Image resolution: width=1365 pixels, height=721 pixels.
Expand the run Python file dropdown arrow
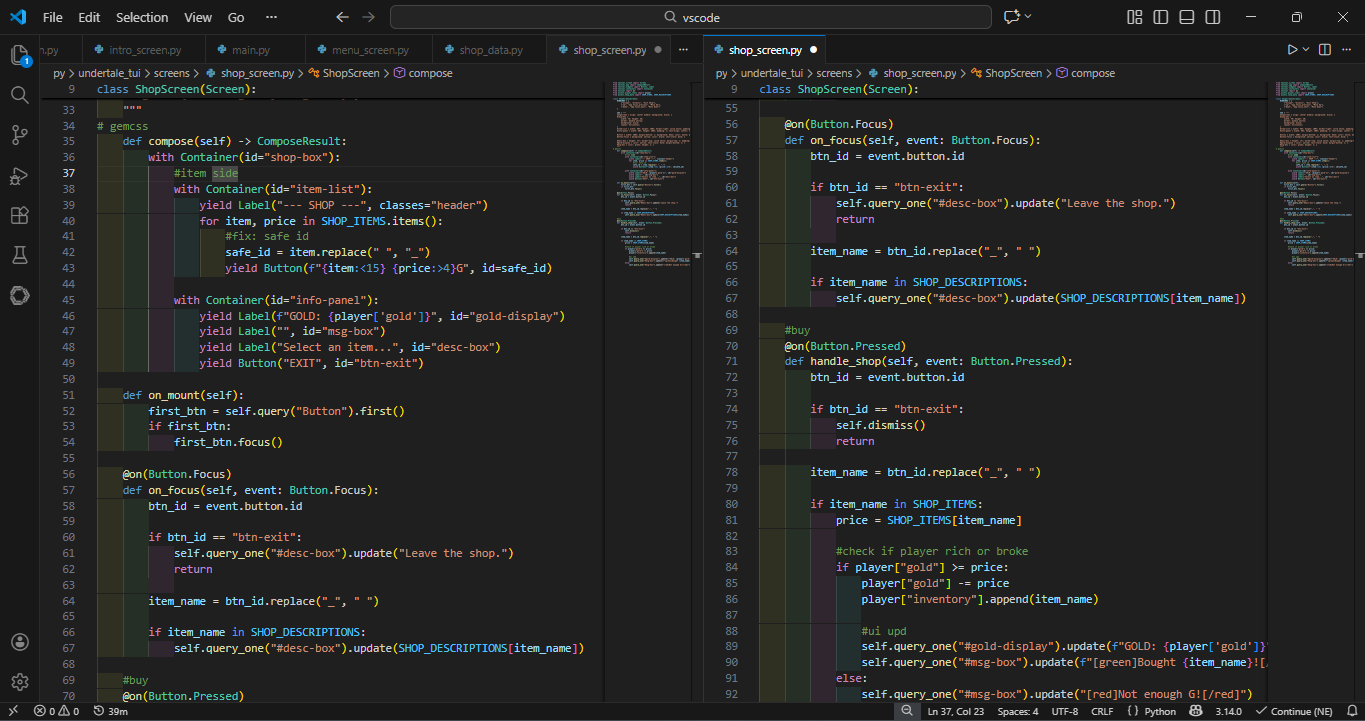click(x=1306, y=50)
